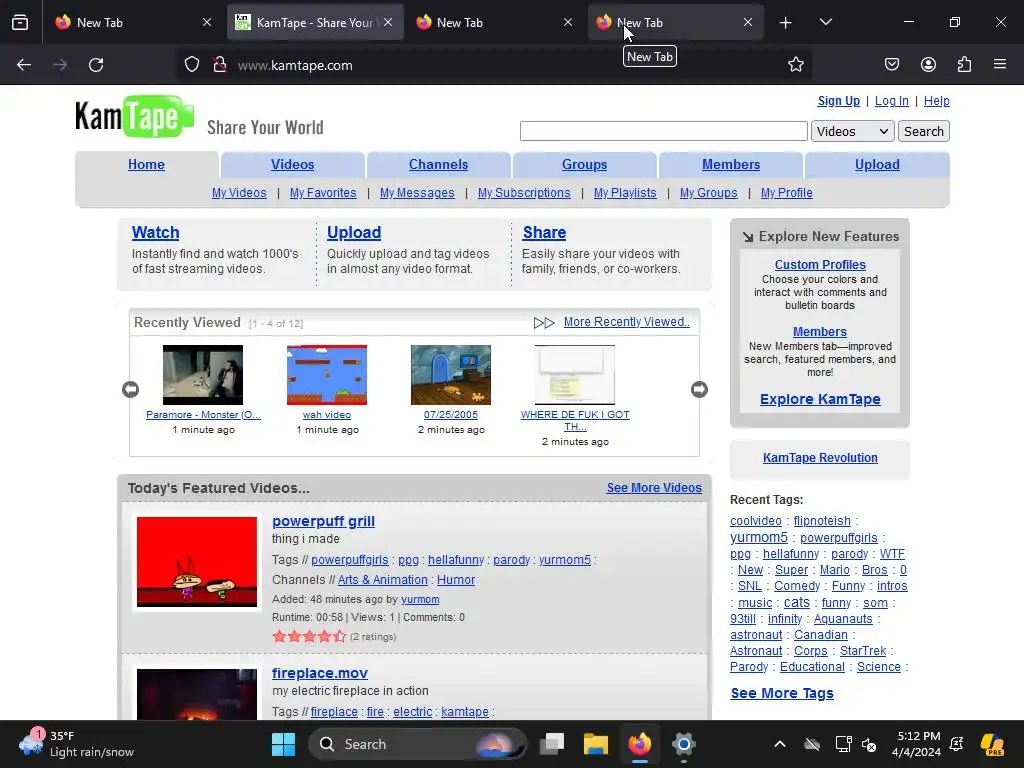Click the yurmom5 tag in Recent Tags
Screen dimensions: 1024x768
point(759,537)
